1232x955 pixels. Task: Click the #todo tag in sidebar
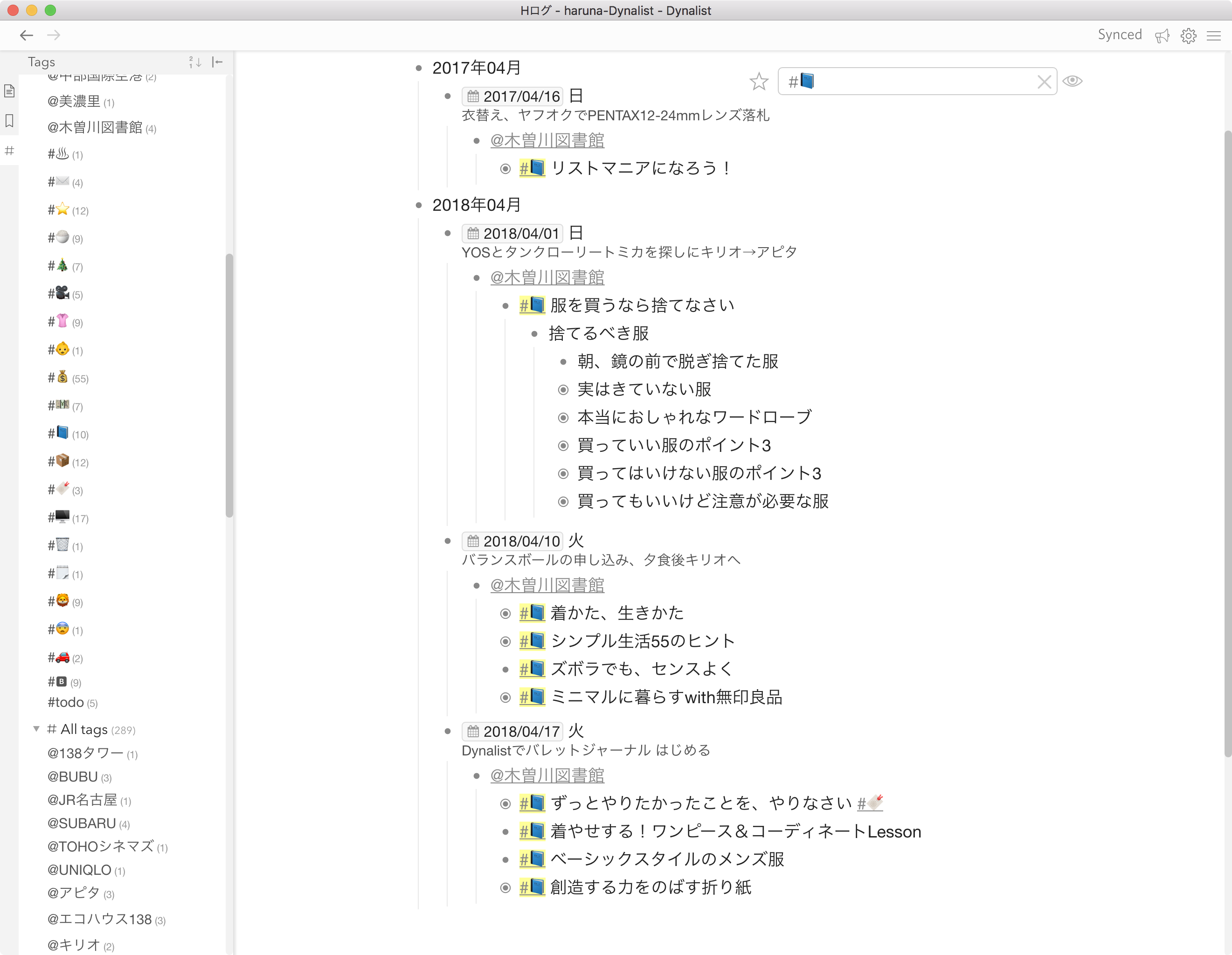click(65, 702)
